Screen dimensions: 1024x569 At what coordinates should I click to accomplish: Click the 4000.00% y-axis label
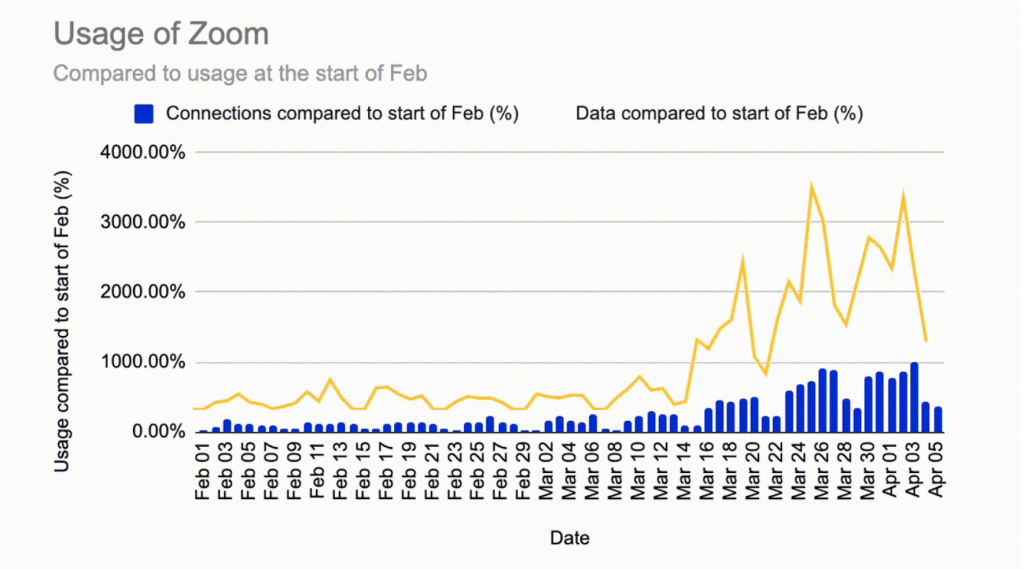(x=143, y=152)
